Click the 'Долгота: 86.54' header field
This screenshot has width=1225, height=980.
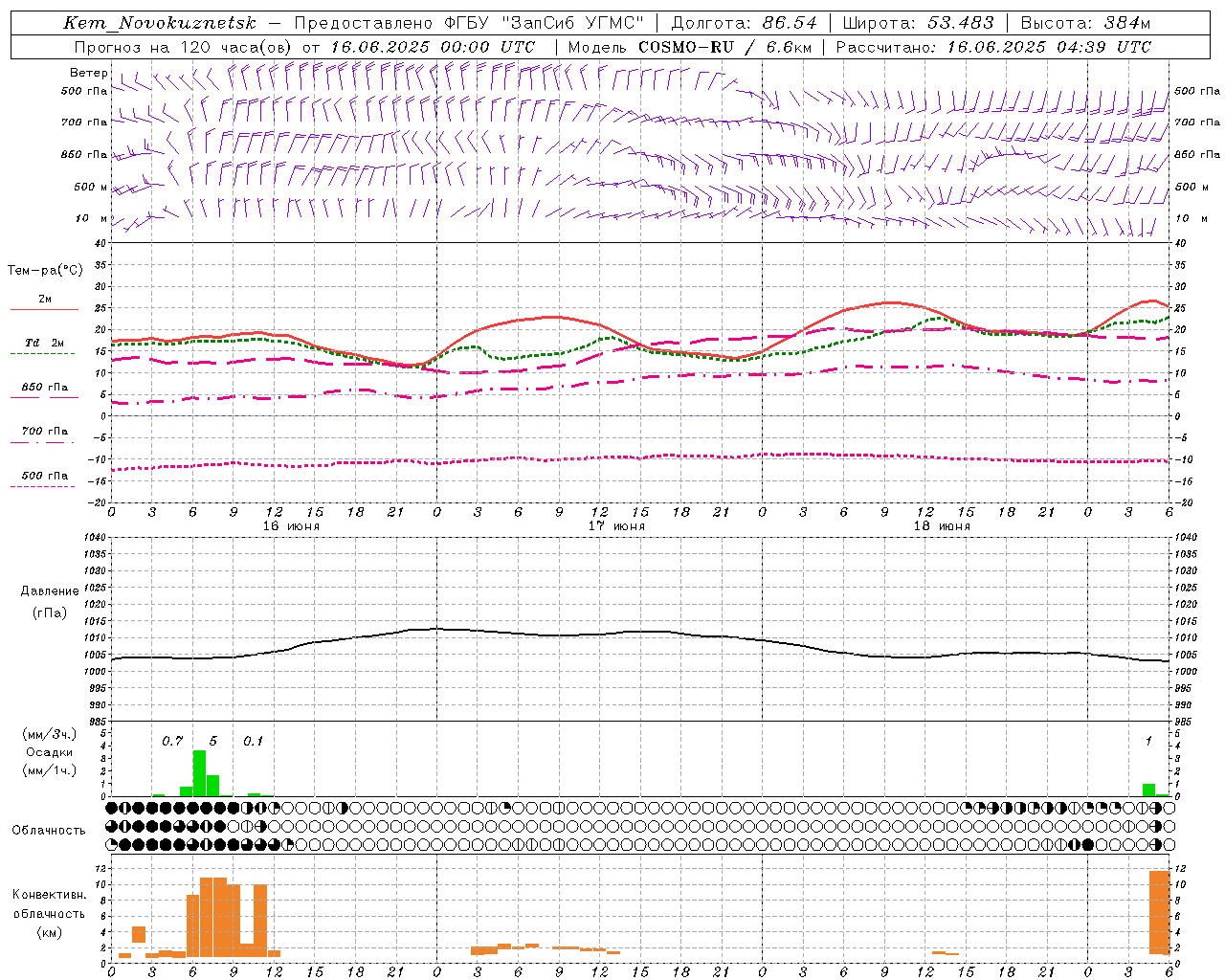coord(744,23)
